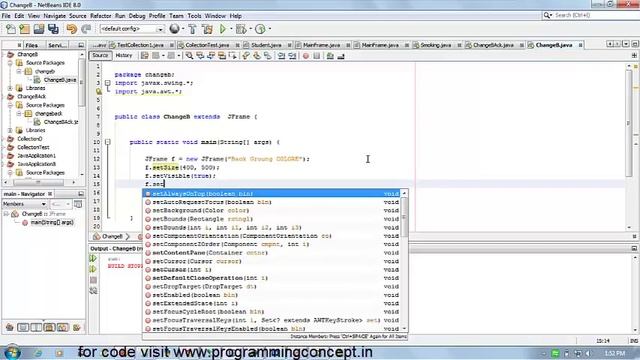This screenshot has width=640, height=360.
Task: Click the Profile Project toolbar icon
Action: coord(260,29)
